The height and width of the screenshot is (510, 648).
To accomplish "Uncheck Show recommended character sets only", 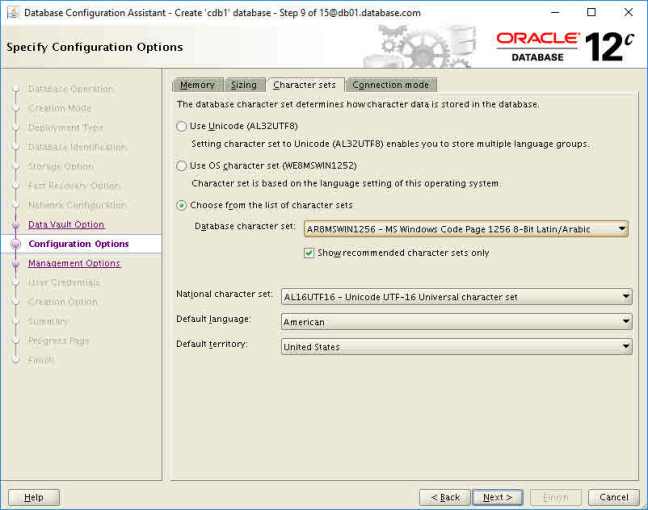I will 309,253.
